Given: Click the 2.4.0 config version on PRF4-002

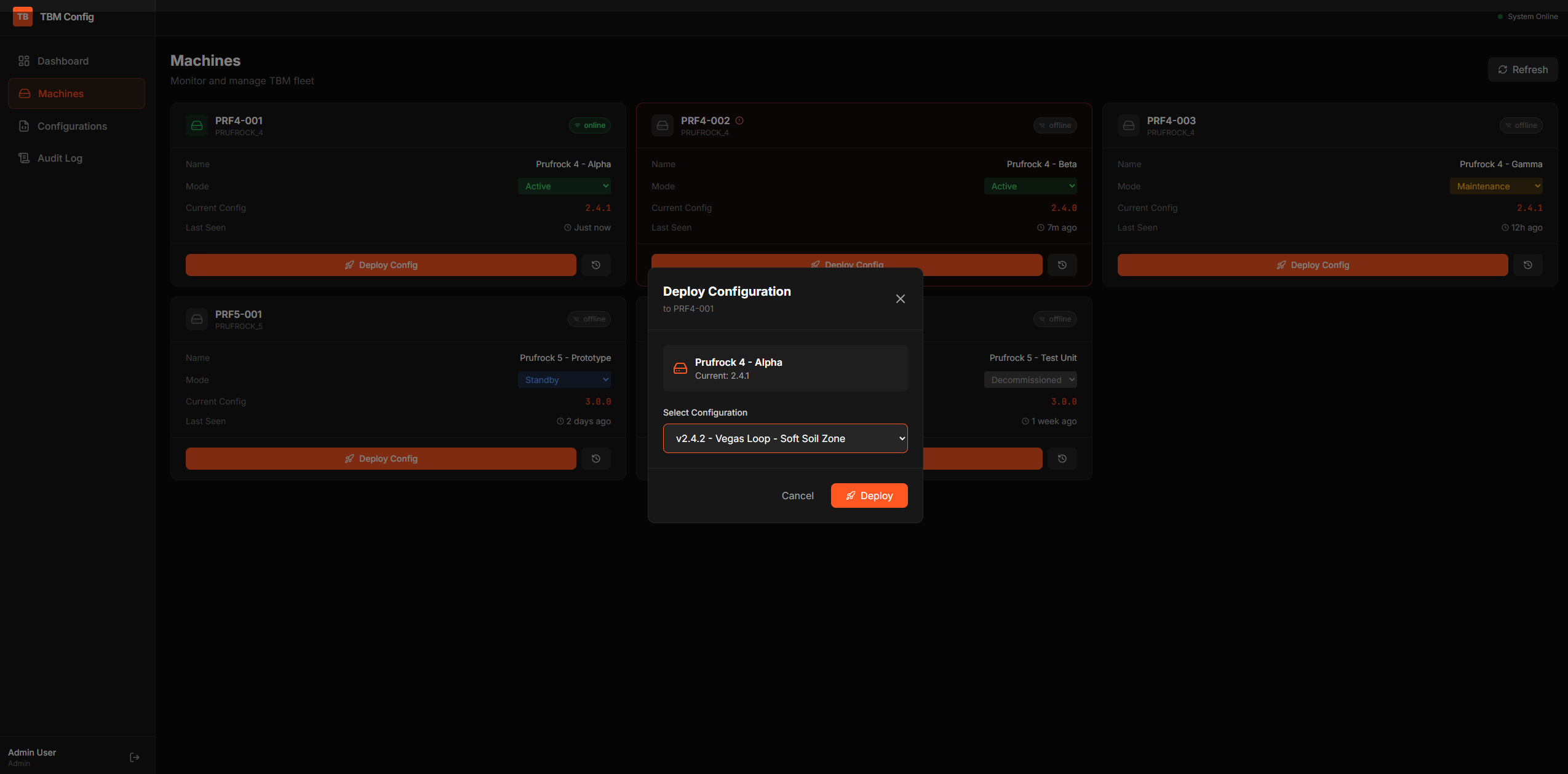Looking at the screenshot, I should [x=1064, y=208].
